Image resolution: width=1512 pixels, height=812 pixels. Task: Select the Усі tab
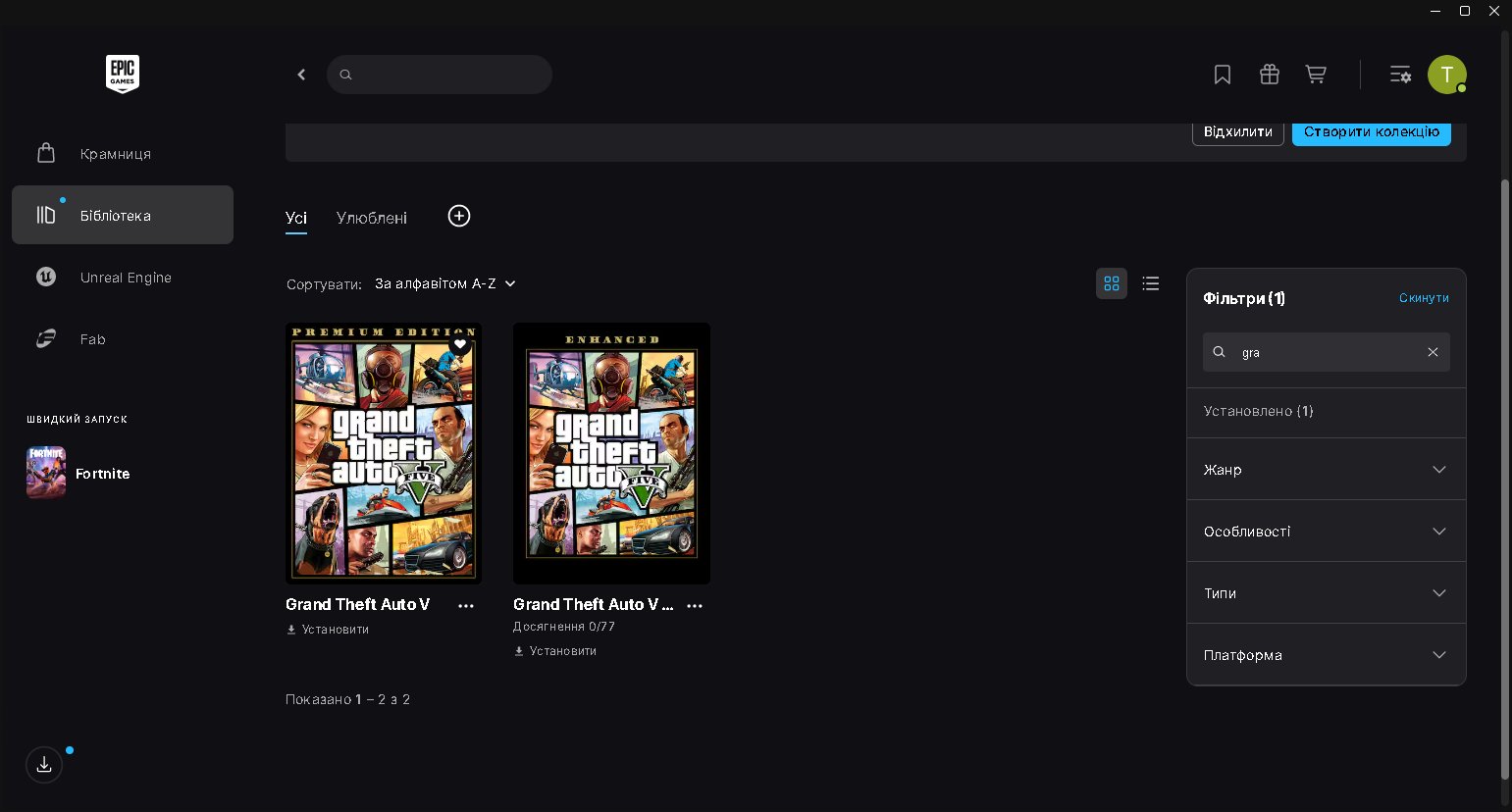pos(296,218)
